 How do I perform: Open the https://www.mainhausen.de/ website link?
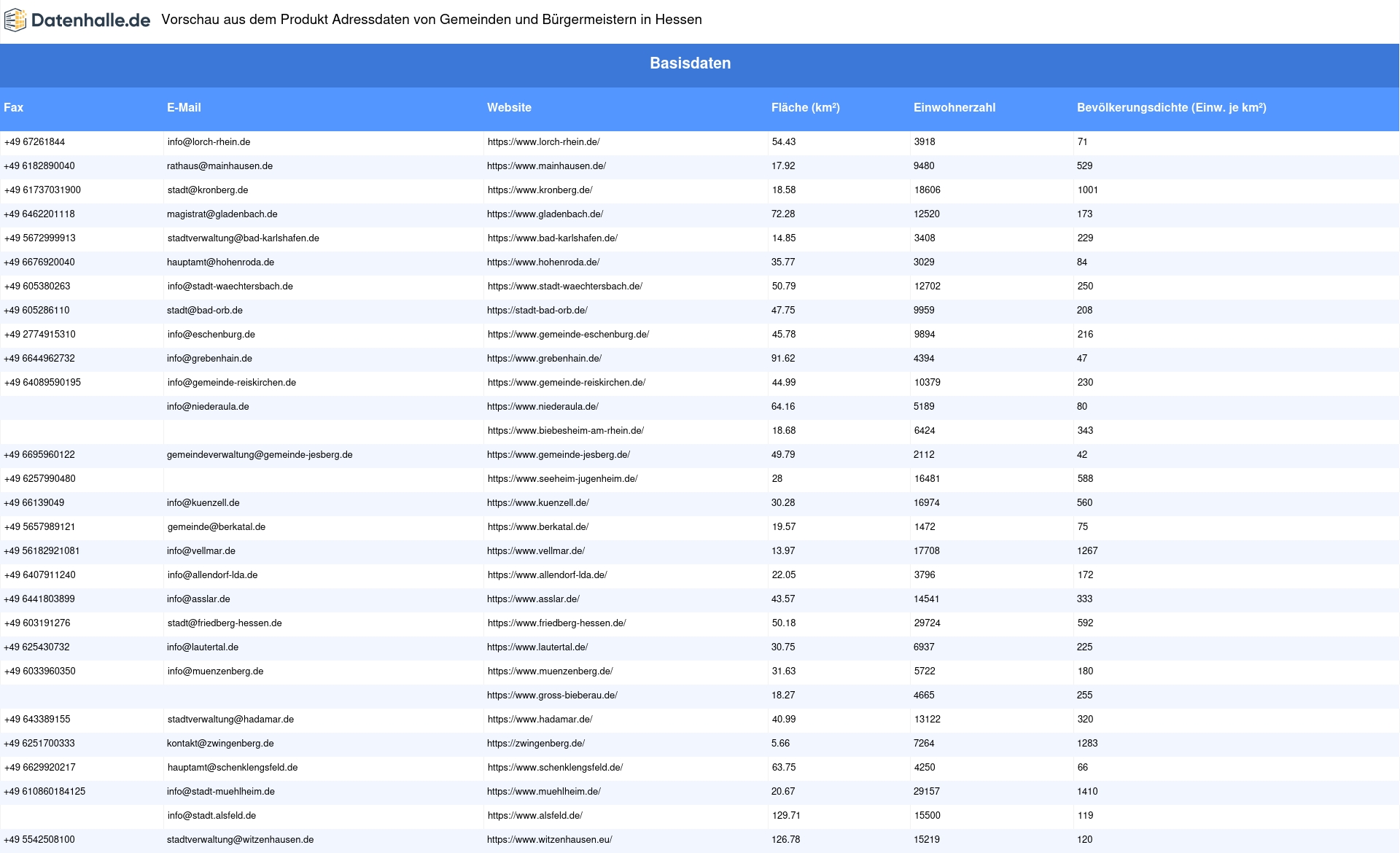click(x=547, y=166)
